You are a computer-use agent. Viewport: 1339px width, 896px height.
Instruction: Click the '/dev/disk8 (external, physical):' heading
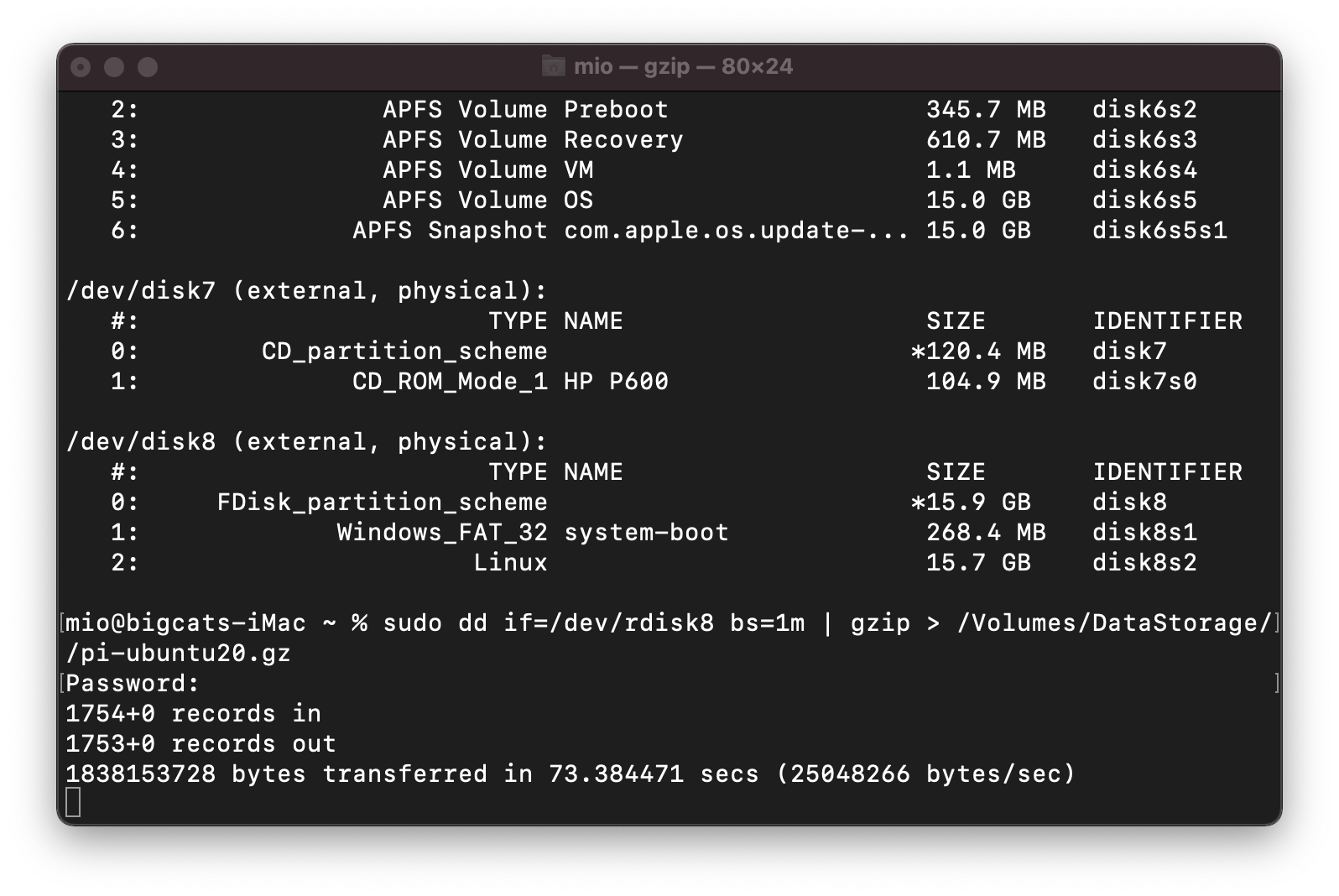click(306, 442)
